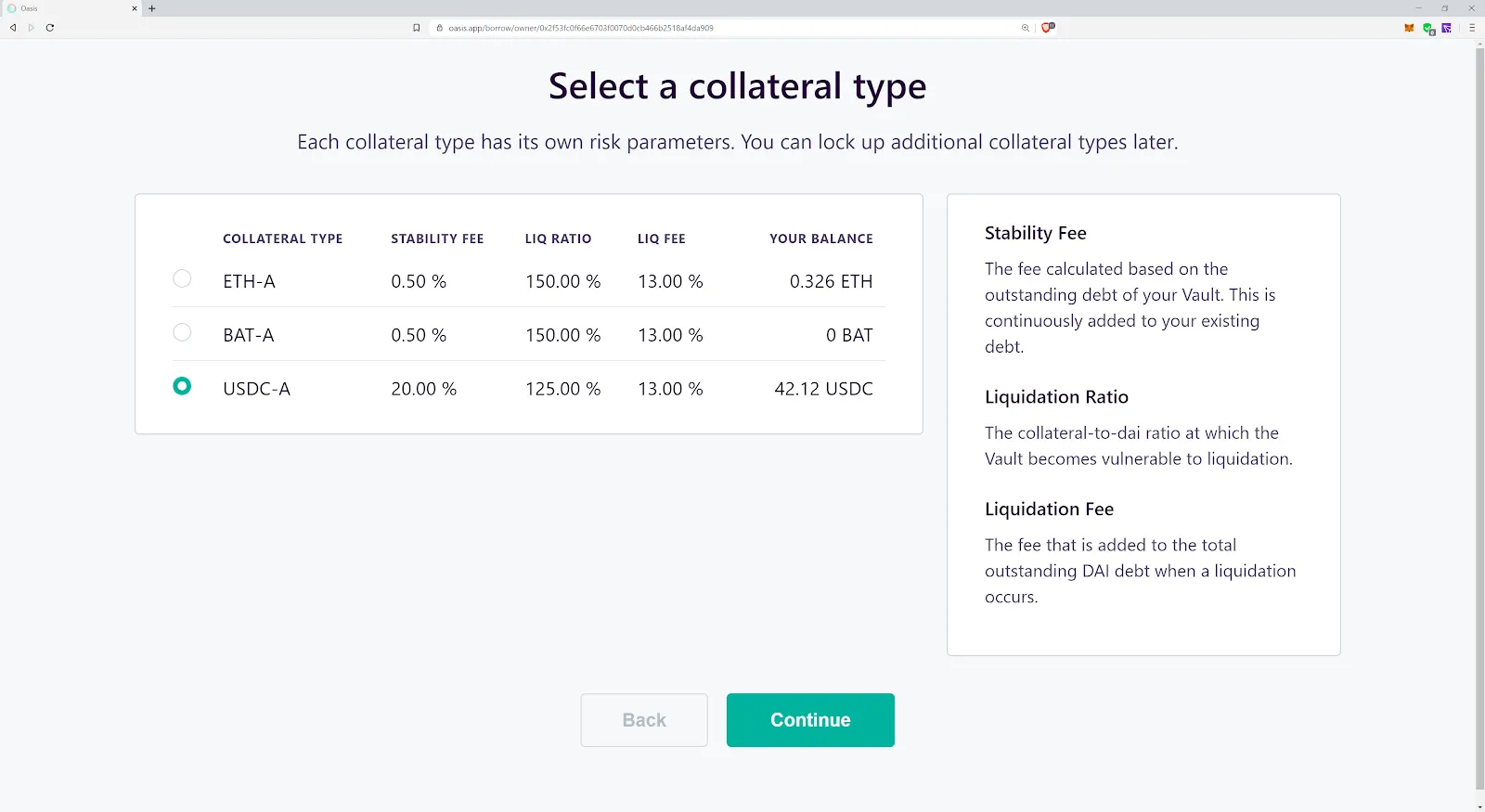Click the 0 BAT balance

click(x=849, y=335)
